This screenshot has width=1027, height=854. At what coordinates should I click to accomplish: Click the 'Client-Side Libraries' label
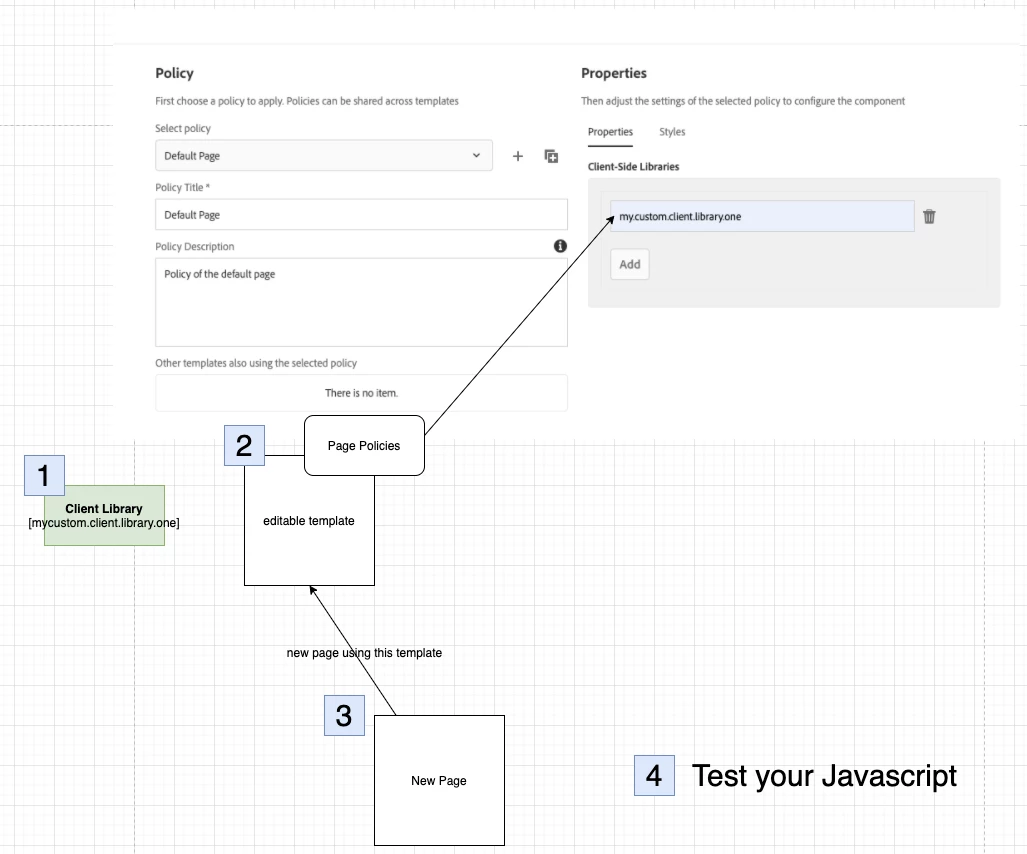click(x=633, y=166)
